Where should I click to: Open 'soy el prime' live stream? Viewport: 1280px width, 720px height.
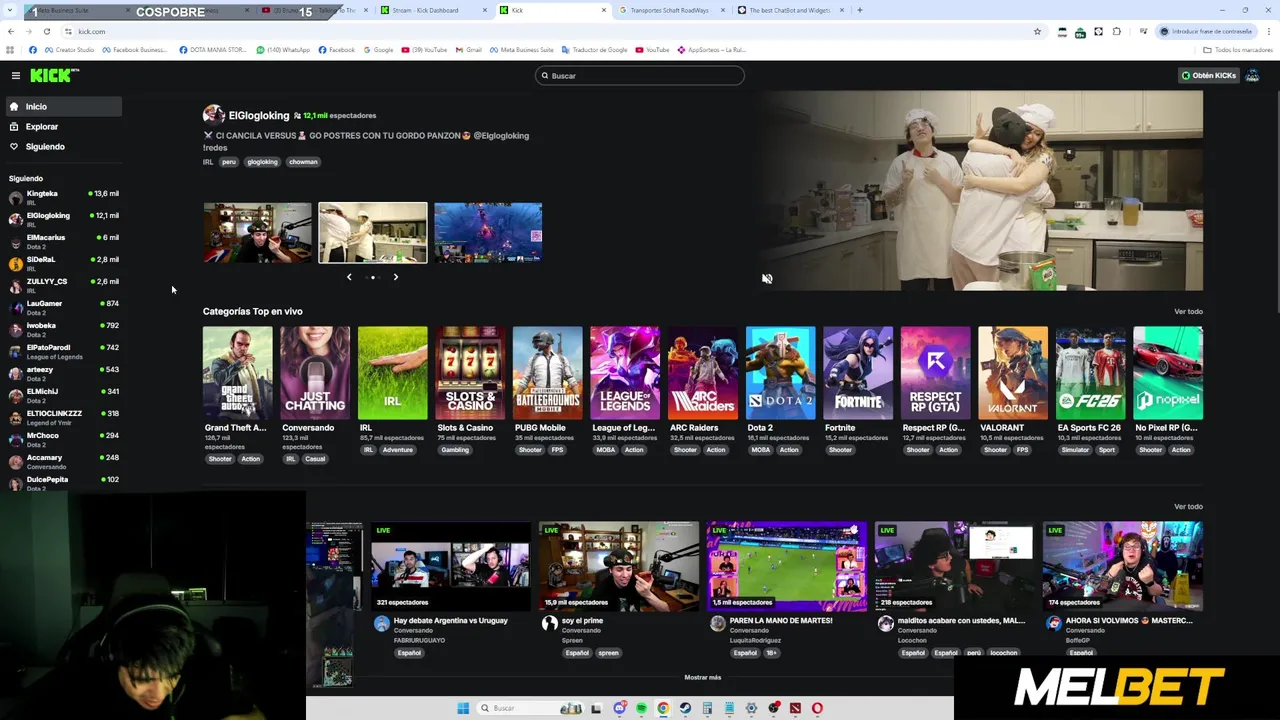[618, 566]
